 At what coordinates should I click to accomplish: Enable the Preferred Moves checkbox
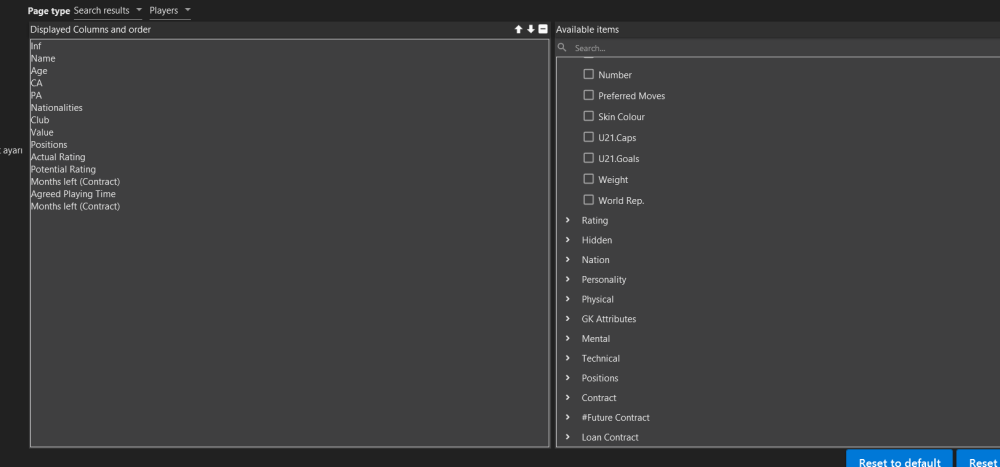589,96
